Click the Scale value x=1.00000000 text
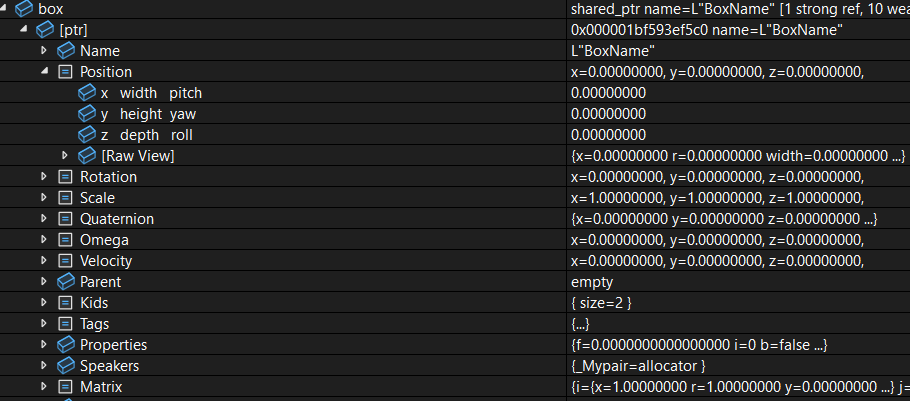Image resolution: width=910 pixels, height=401 pixels. point(618,198)
